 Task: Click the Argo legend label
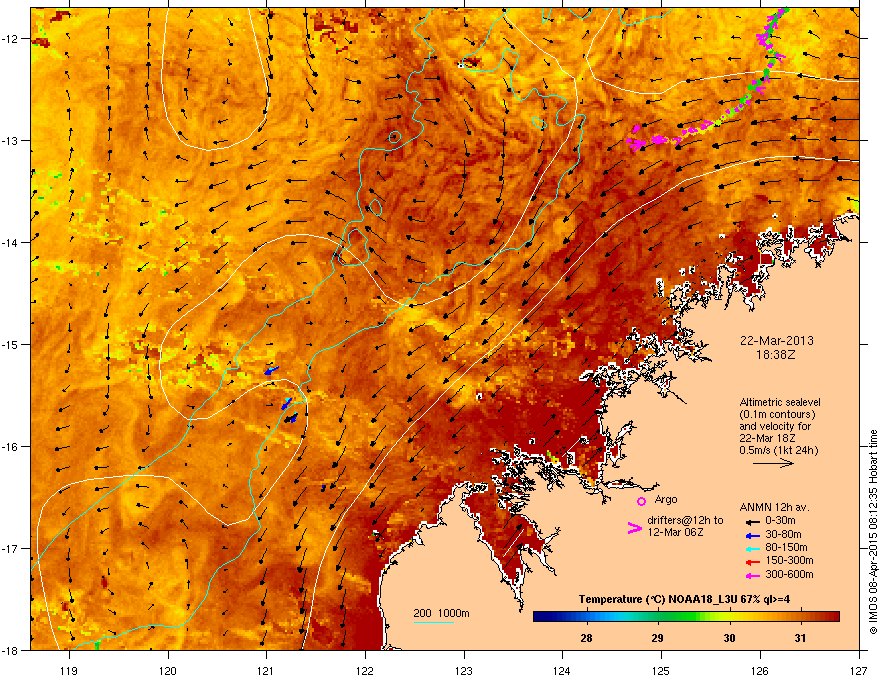(x=666, y=499)
